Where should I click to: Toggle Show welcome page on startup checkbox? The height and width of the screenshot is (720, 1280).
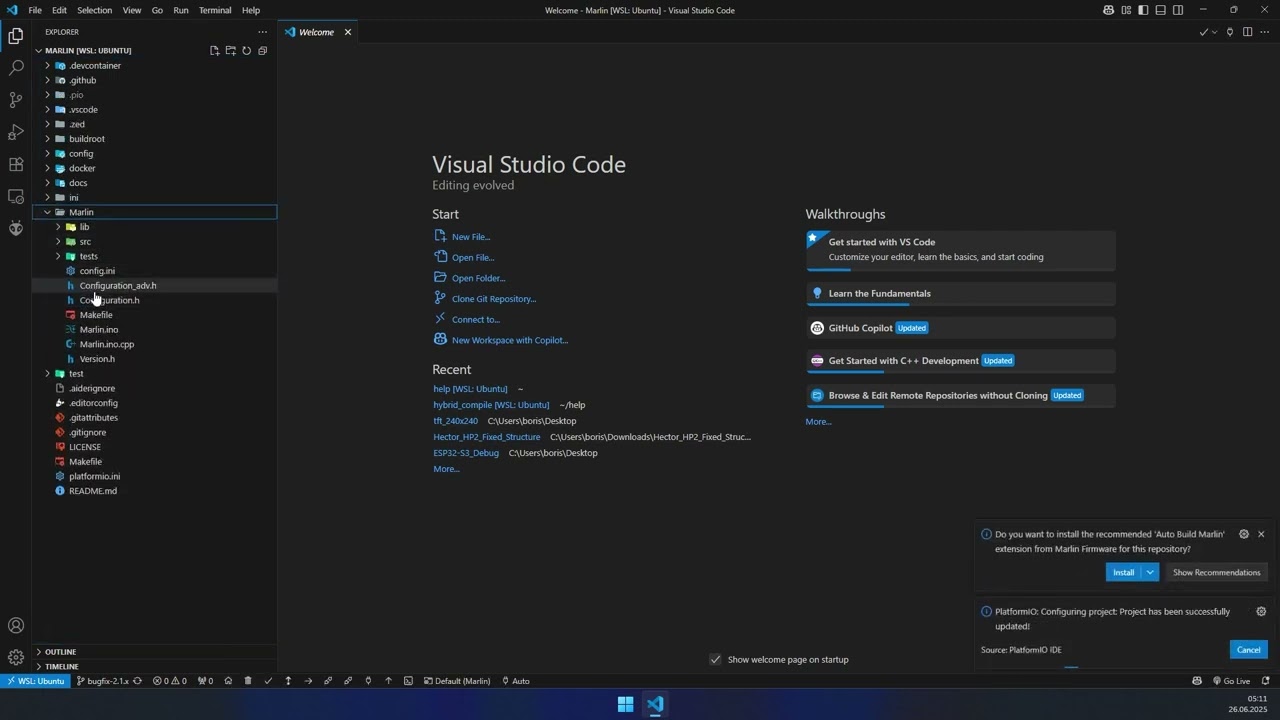tap(715, 659)
